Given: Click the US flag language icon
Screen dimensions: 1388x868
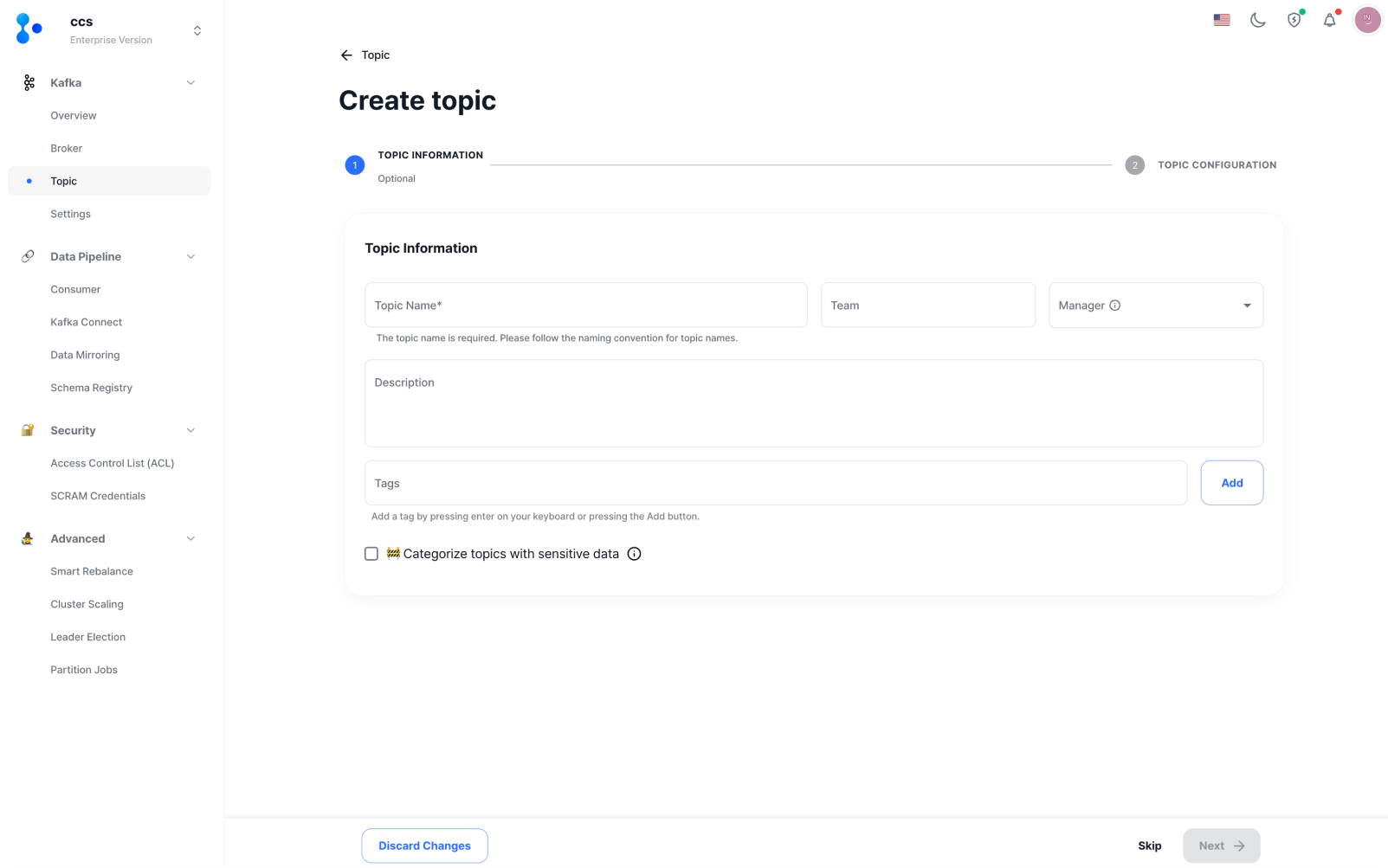Looking at the screenshot, I should (1222, 20).
